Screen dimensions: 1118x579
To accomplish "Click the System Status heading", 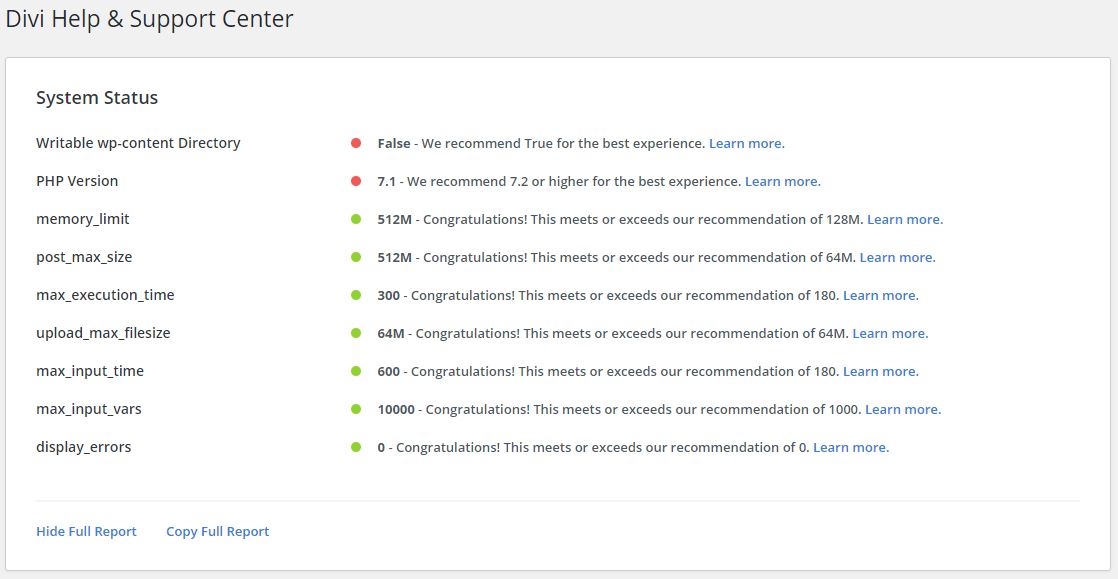I will click(97, 98).
